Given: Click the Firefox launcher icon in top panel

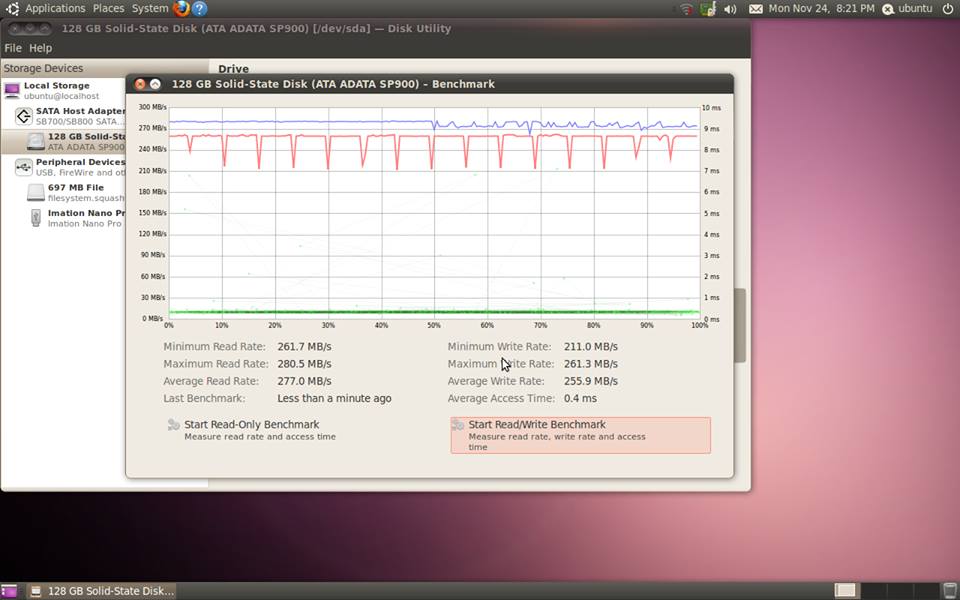Looking at the screenshot, I should pyautogui.click(x=181, y=9).
